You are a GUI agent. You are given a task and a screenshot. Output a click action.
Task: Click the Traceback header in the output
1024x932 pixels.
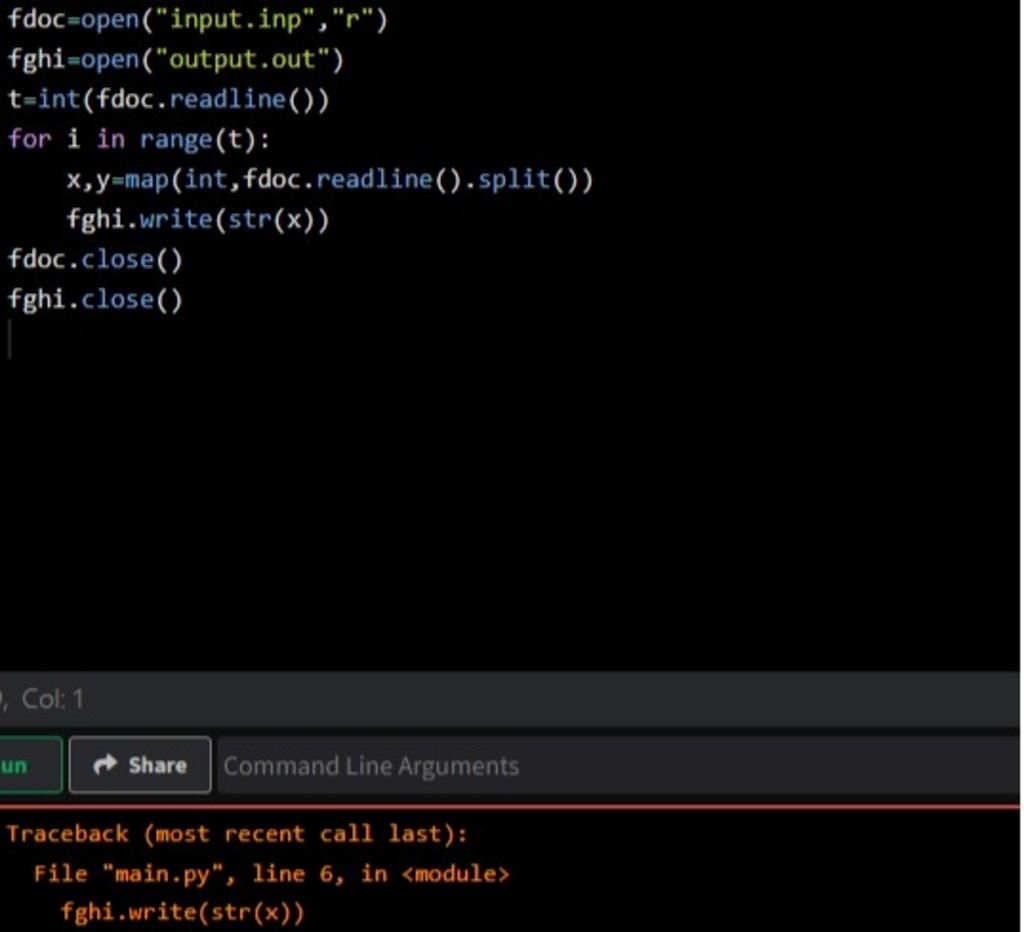[237, 834]
